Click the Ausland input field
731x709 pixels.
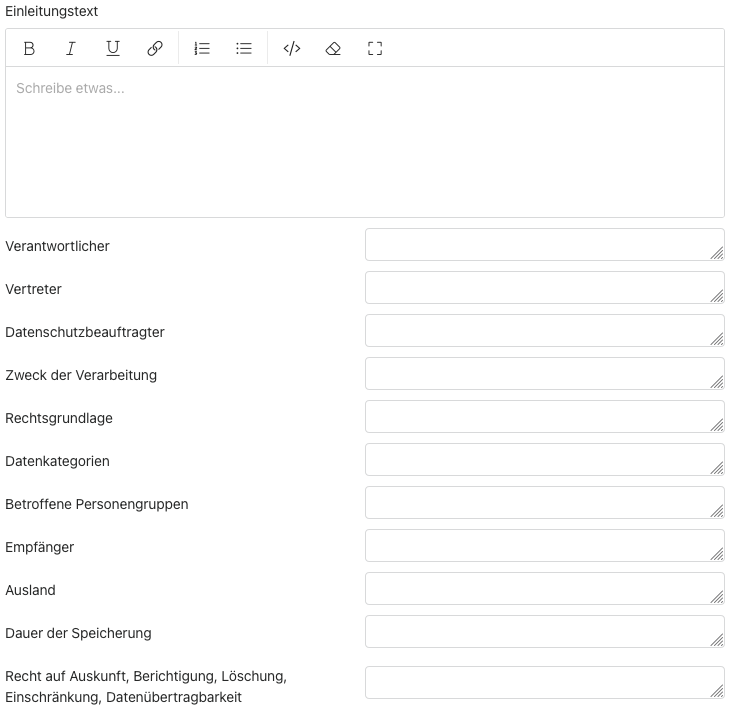[543, 589]
